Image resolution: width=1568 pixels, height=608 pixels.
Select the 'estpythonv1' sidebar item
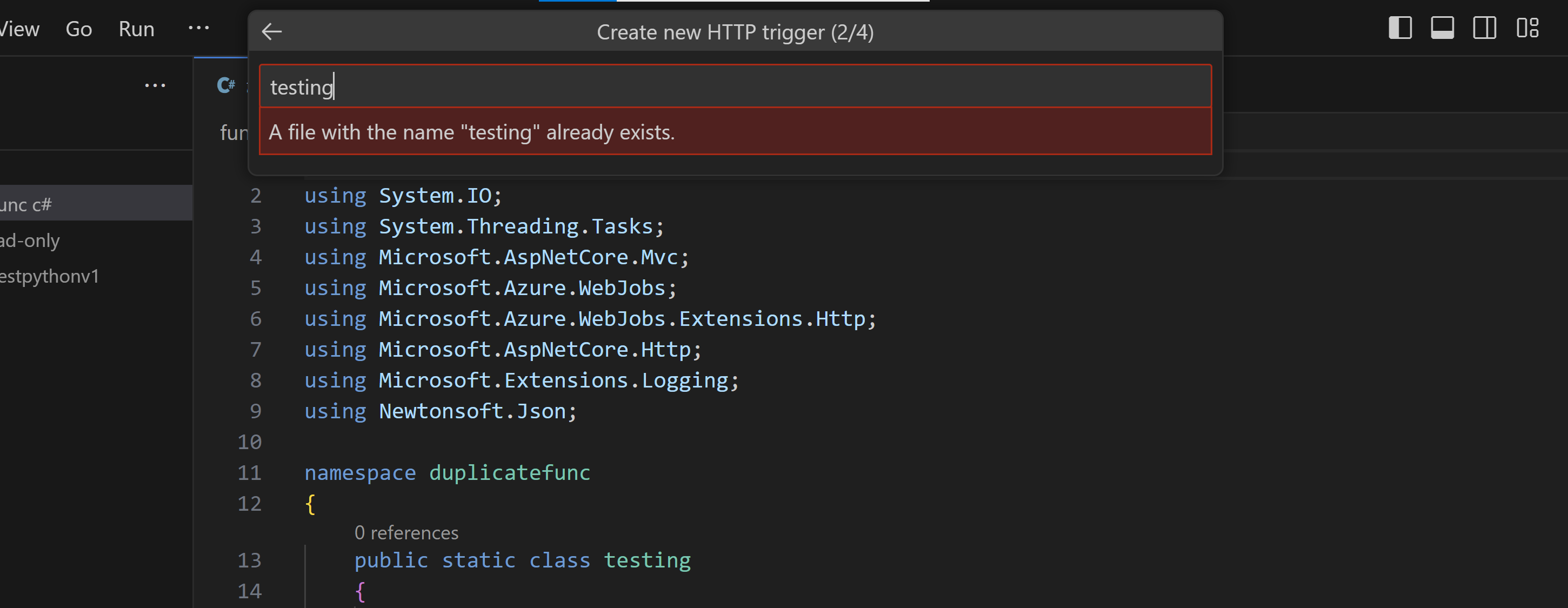tap(50, 276)
